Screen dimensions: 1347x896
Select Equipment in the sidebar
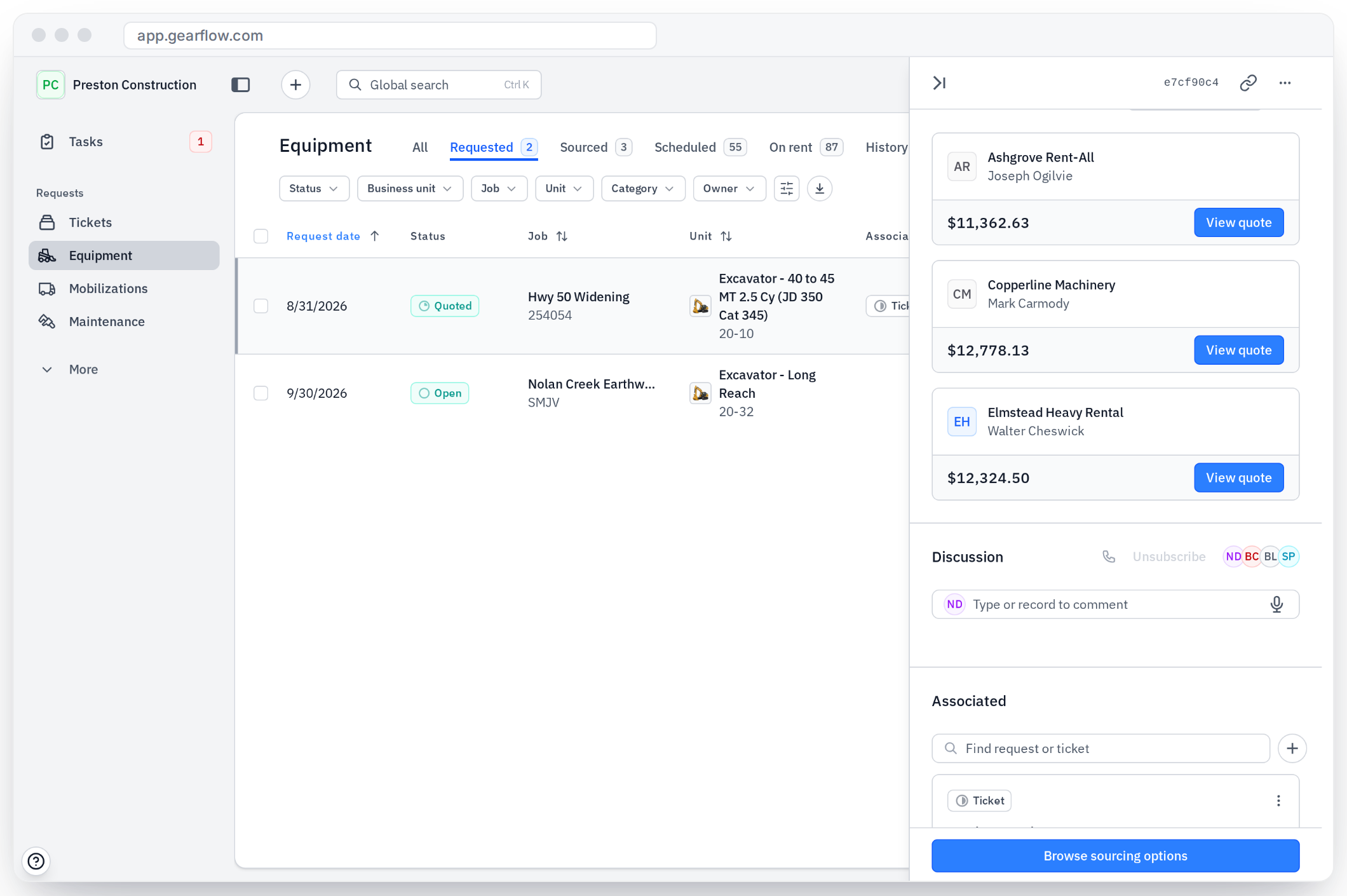click(x=124, y=255)
